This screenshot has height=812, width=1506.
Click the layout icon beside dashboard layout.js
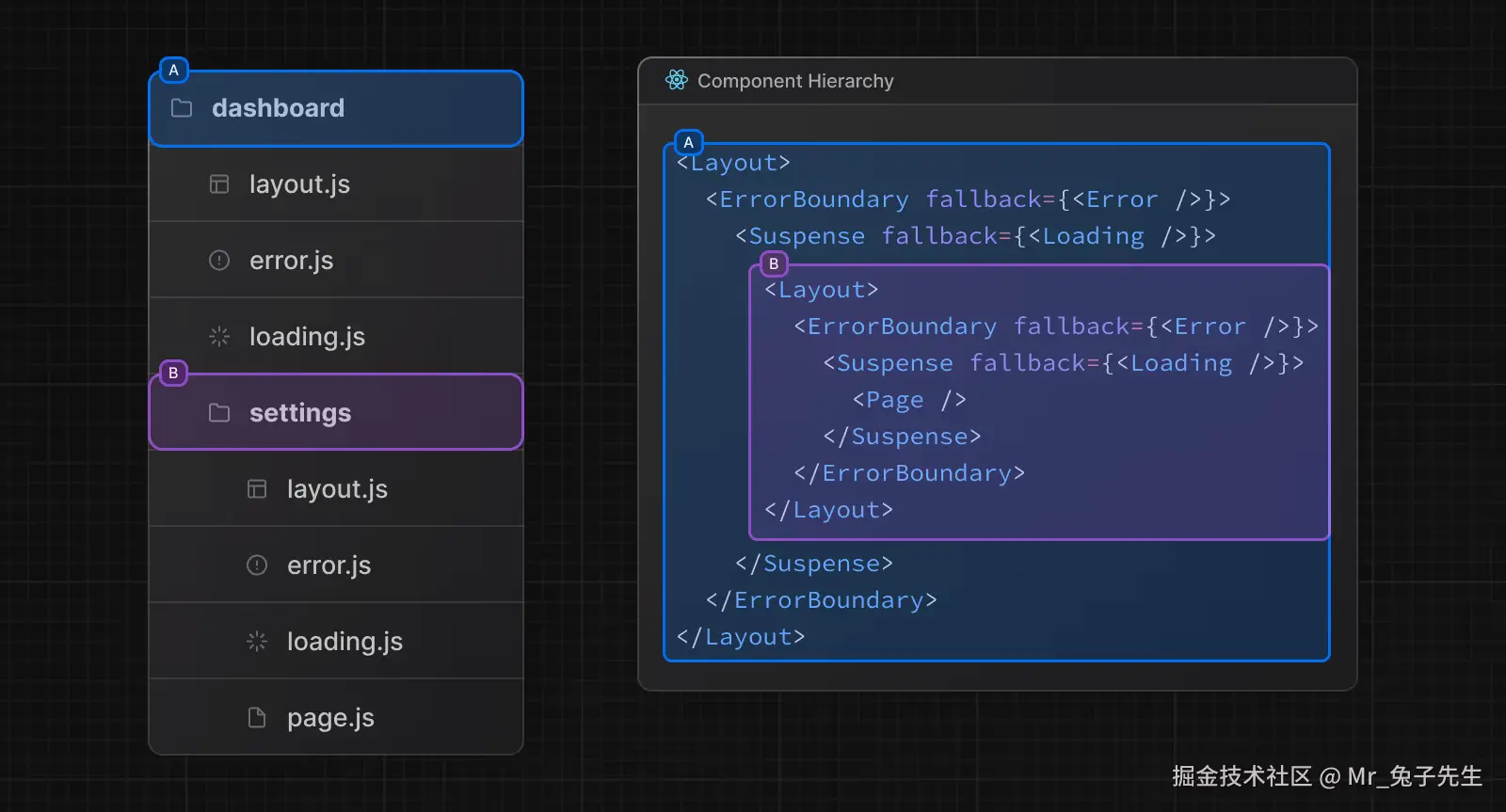pyautogui.click(x=219, y=184)
